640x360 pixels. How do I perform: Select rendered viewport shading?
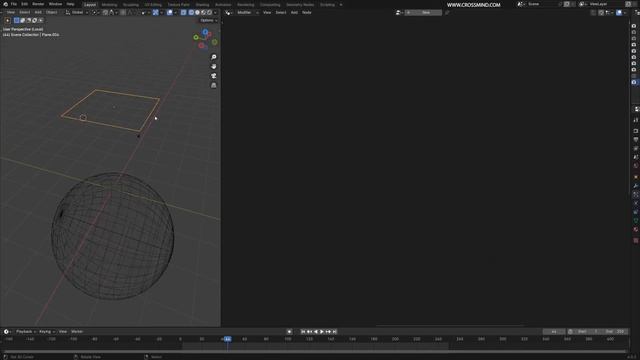pyautogui.click(x=209, y=13)
